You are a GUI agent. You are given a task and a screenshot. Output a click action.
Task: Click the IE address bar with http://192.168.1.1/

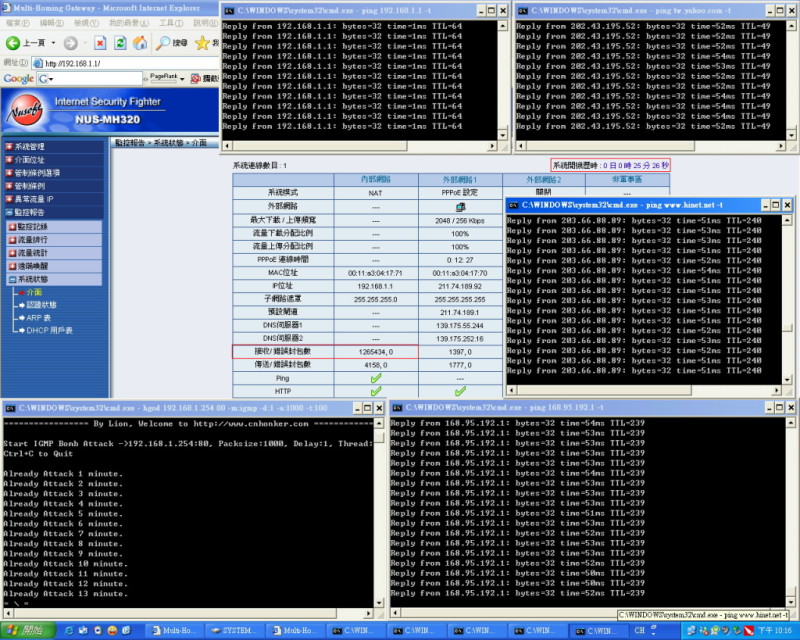point(126,63)
